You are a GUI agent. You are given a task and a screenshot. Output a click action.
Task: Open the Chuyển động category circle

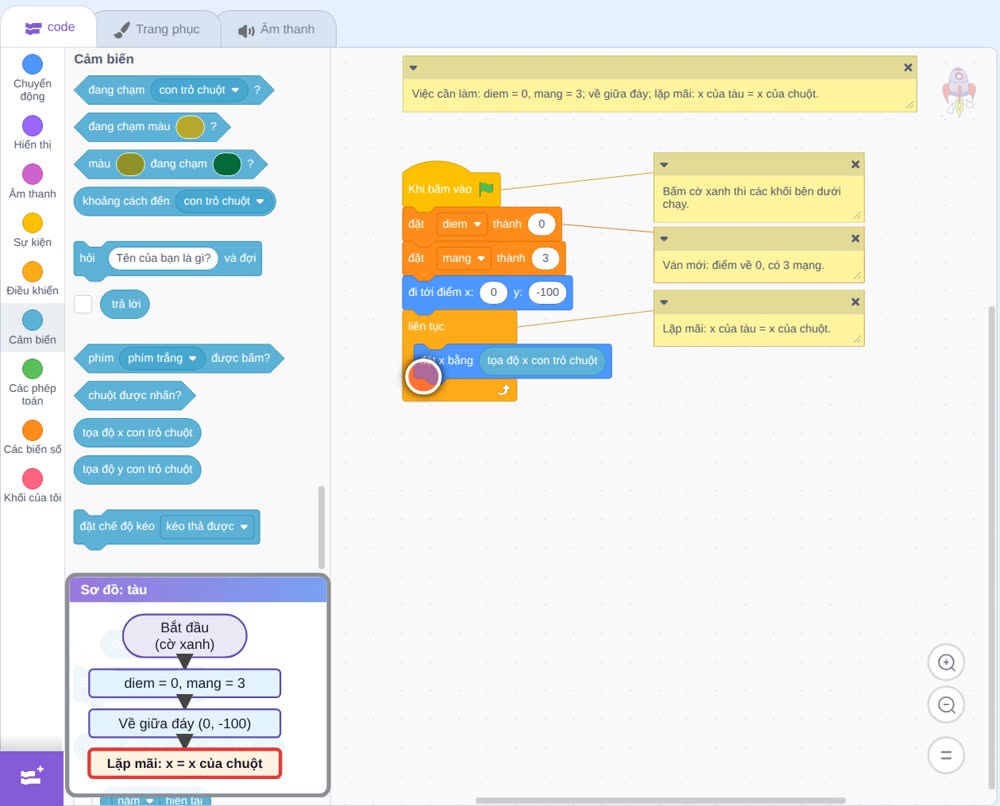(x=32, y=64)
